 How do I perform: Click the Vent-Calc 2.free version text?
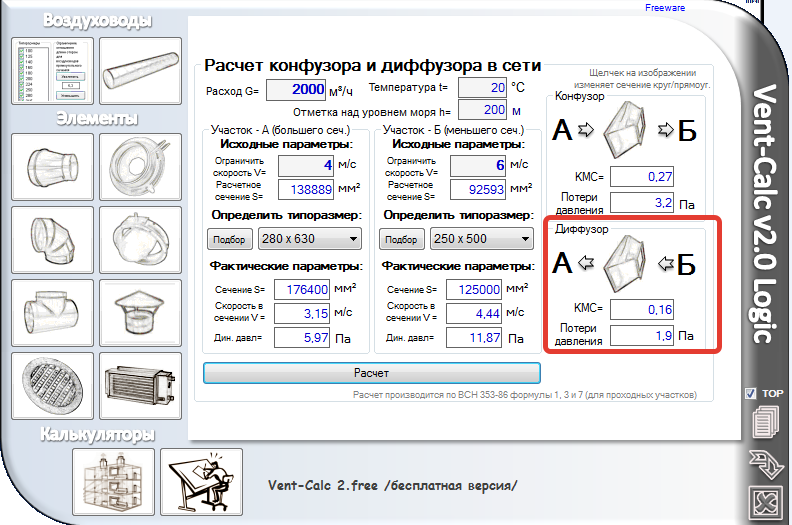click(x=392, y=485)
